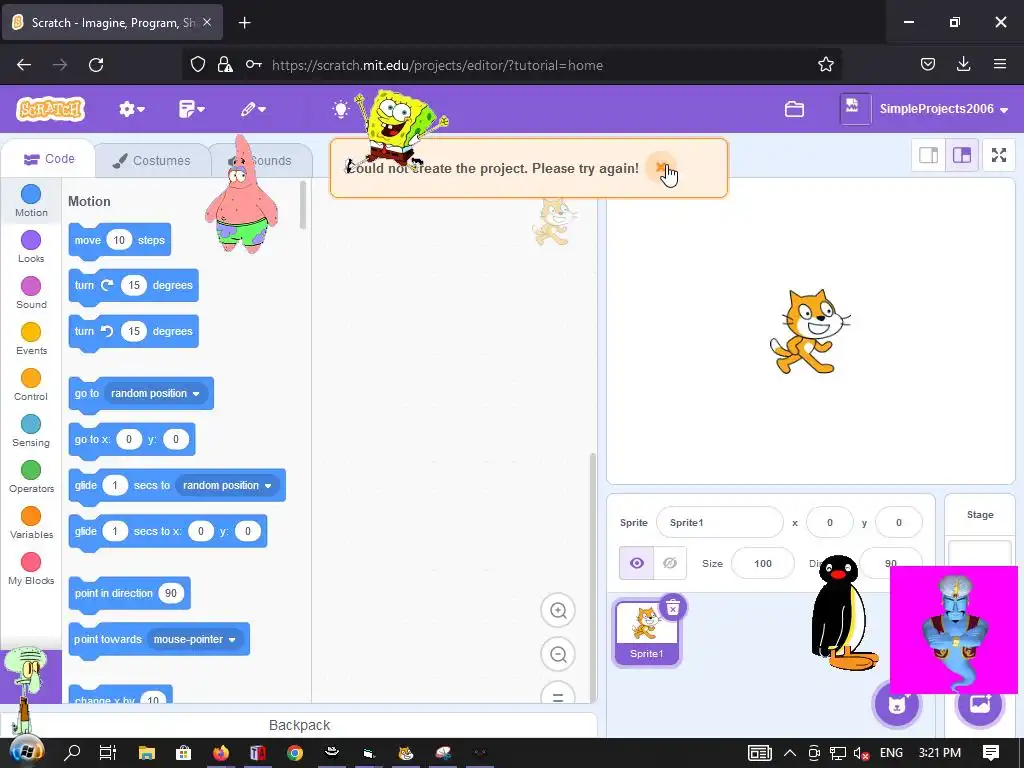
Task: Click the workspace vertical scrollbar
Action: [592, 577]
